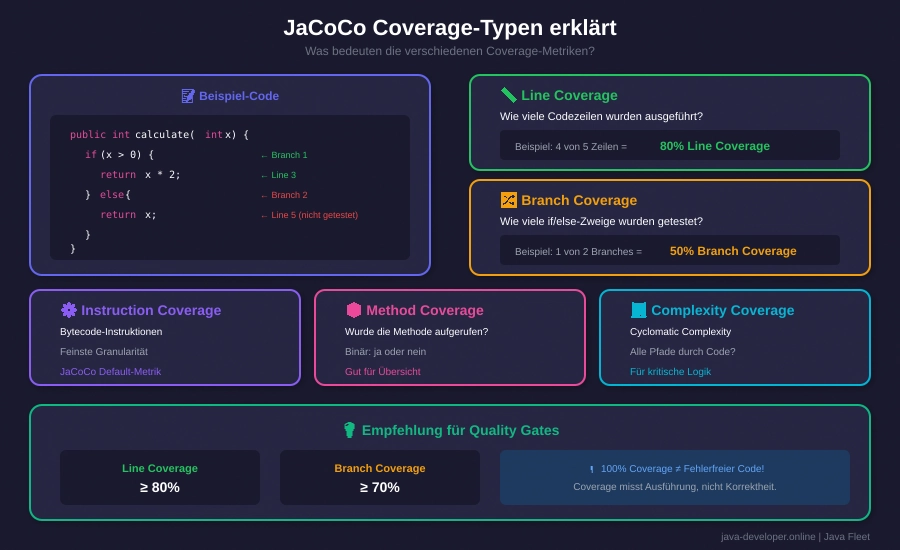Click the icon beside Complexity Coverage heading
This screenshot has width=900, height=550.
pyautogui.click(x=639, y=310)
